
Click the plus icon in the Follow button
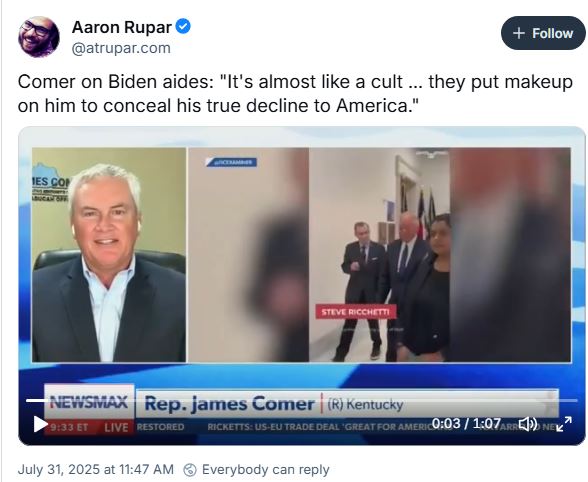518,33
